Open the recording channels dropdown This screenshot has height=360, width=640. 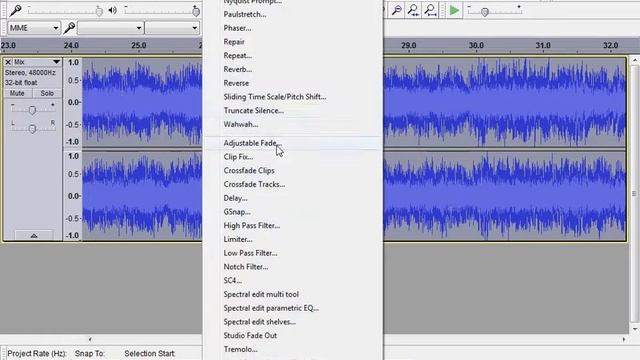click(172, 28)
